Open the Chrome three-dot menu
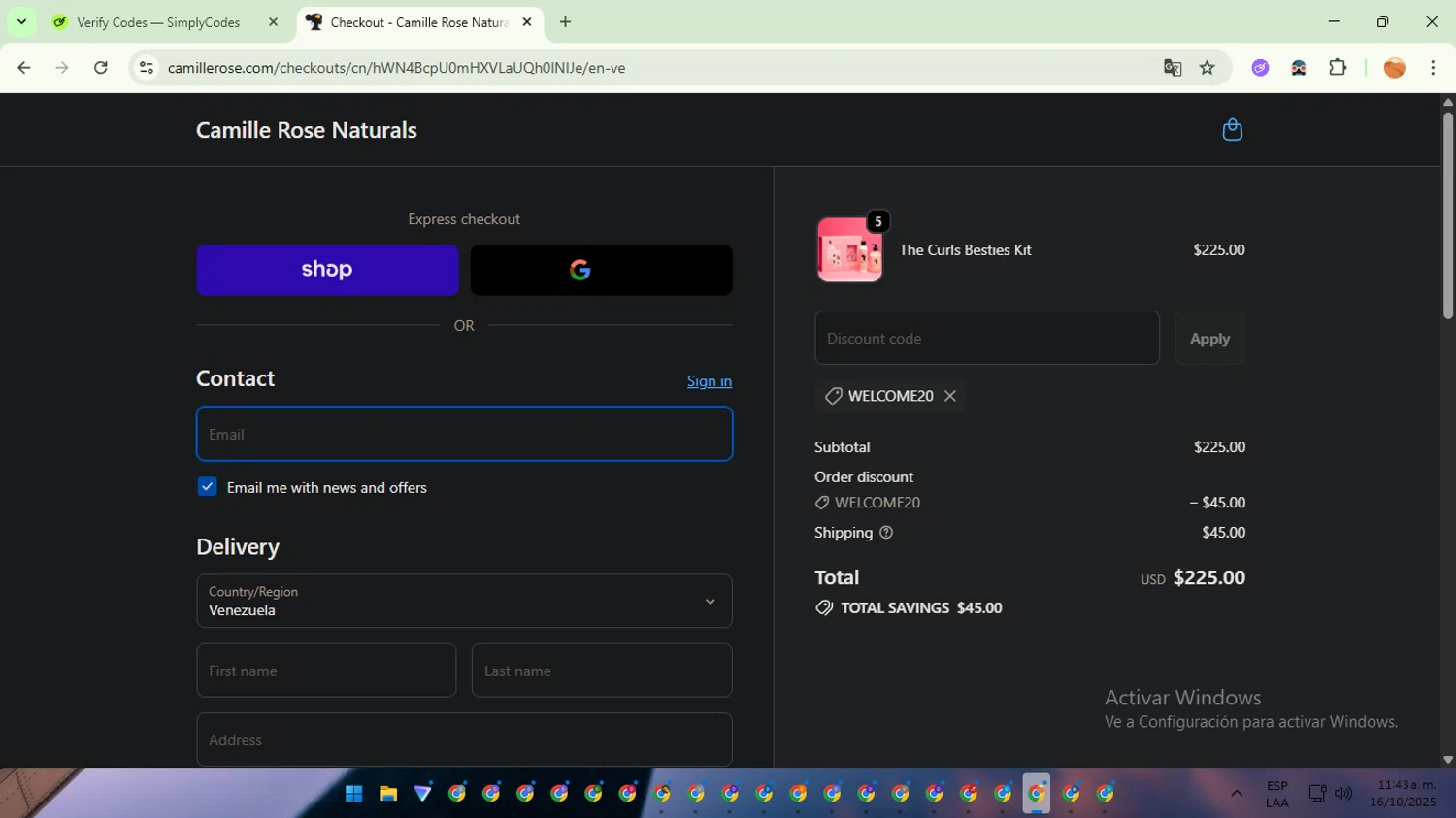The height and width of the screenshot is (818, 1456). point(1433,68)
